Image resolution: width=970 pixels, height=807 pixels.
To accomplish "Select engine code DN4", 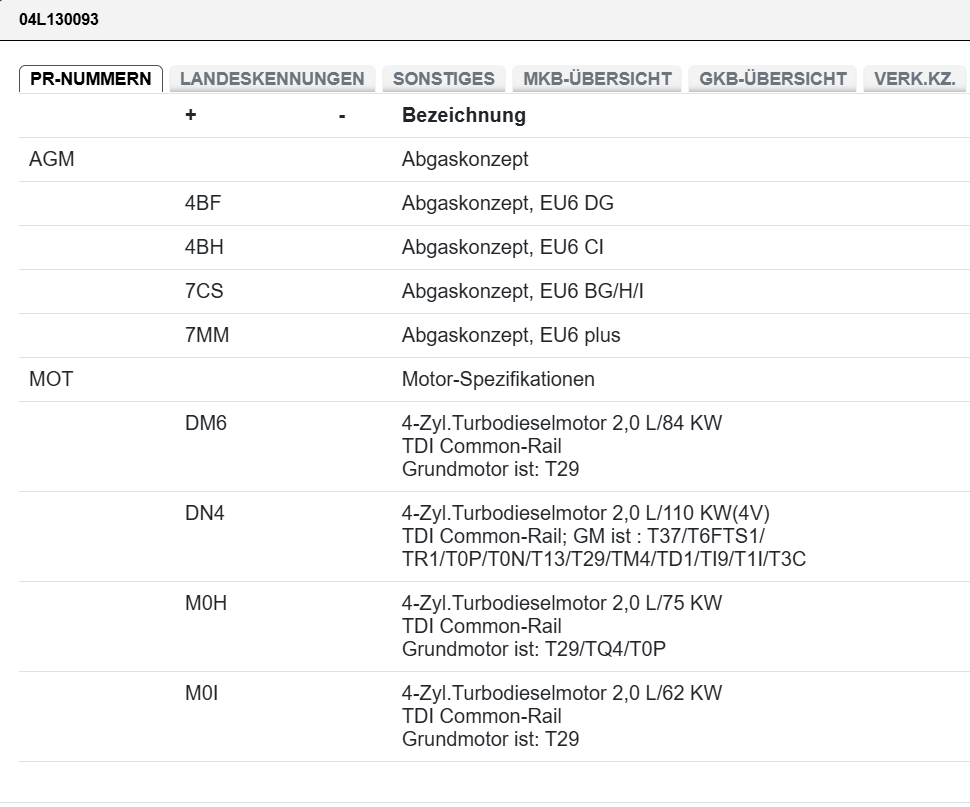I will (x=205, y=514).
